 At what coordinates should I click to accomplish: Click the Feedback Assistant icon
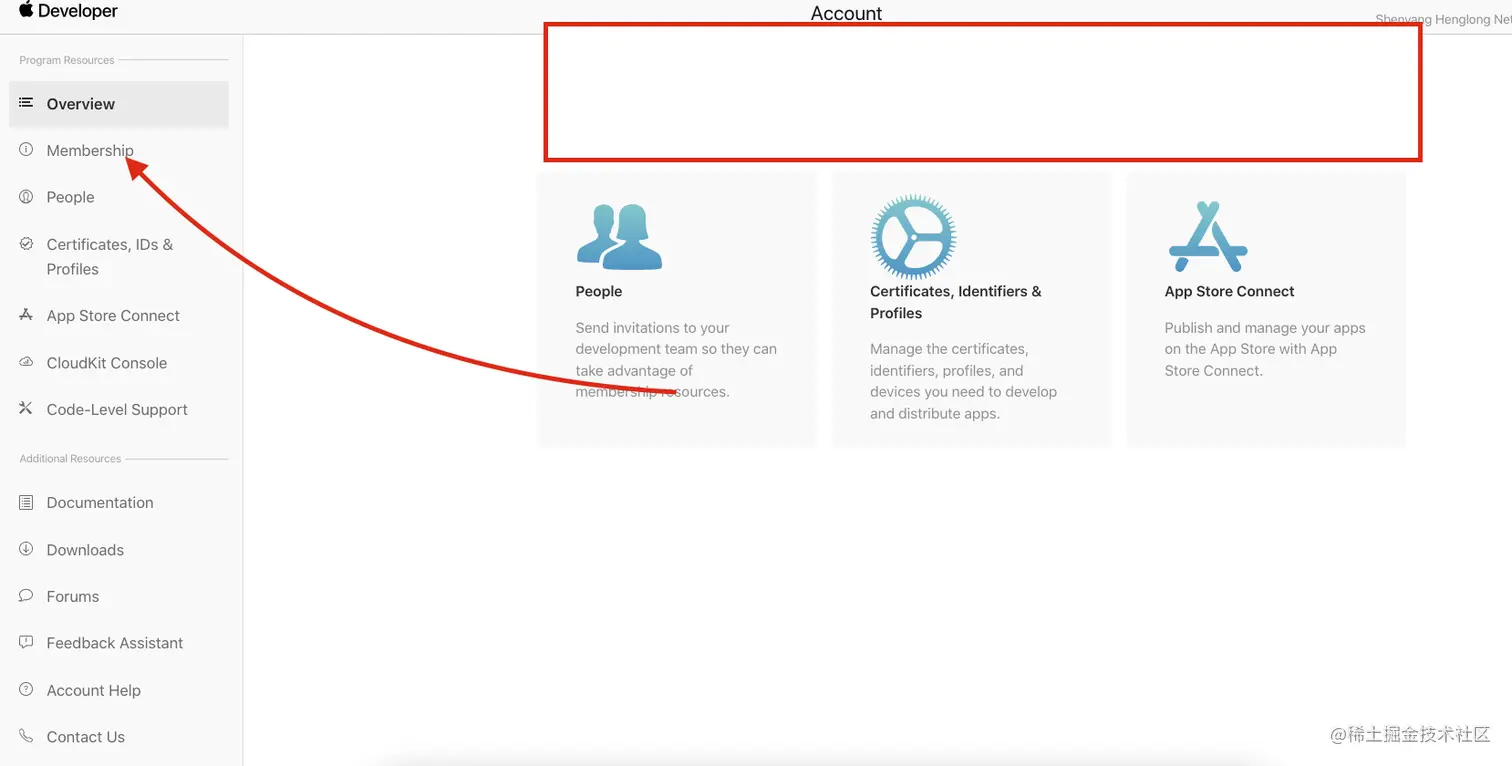(26, 642)
